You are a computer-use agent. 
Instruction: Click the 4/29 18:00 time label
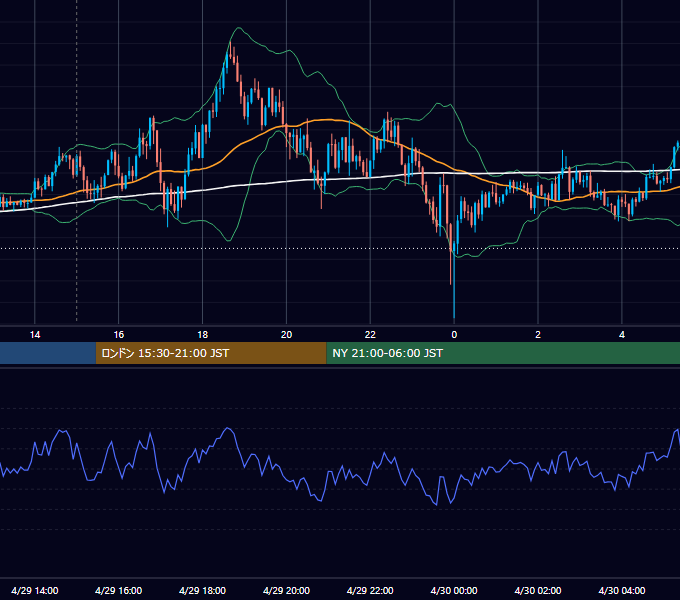click(203, 590)
